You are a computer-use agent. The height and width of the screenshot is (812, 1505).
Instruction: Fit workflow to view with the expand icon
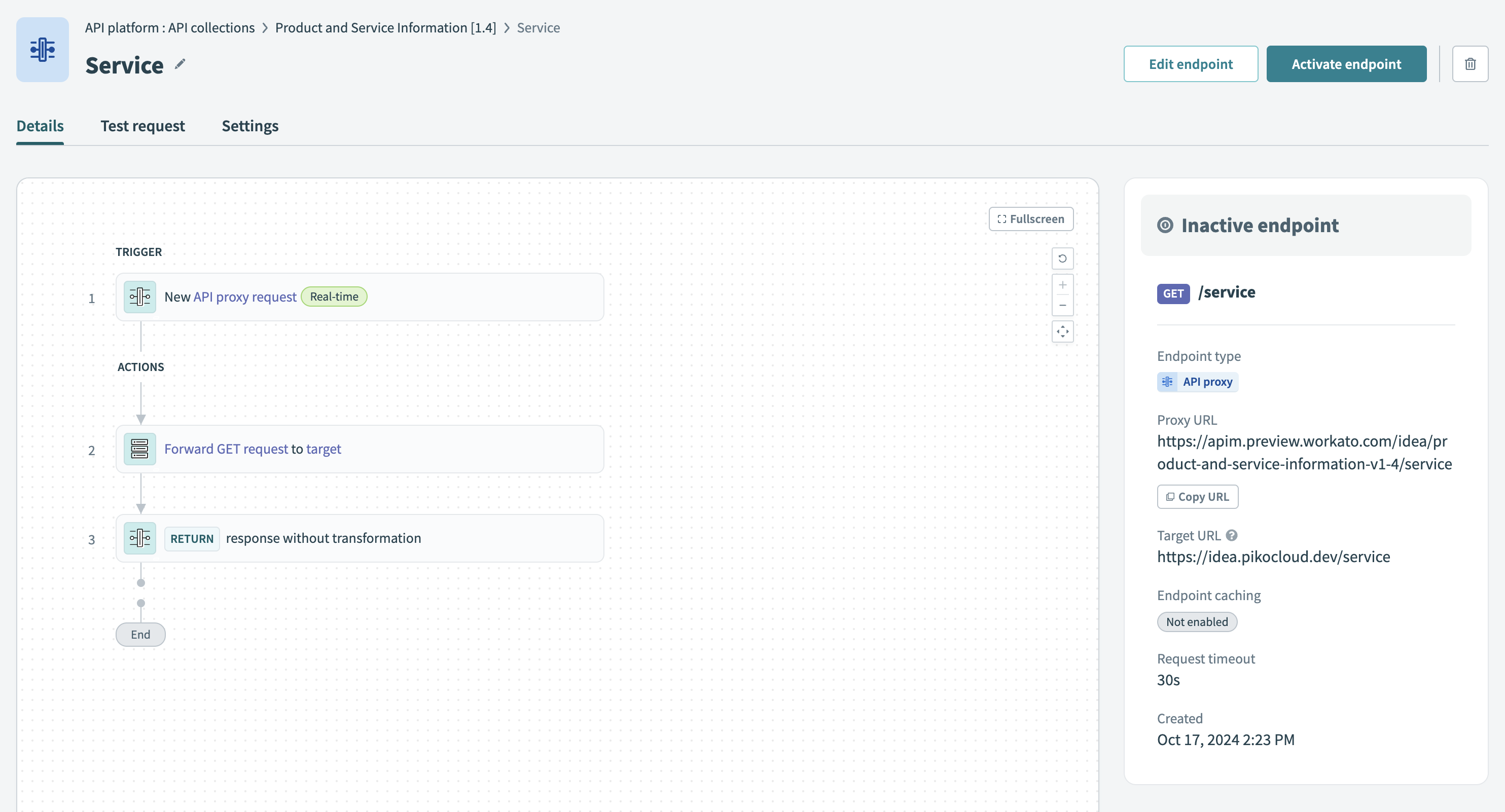click(x=1063, y=331)
